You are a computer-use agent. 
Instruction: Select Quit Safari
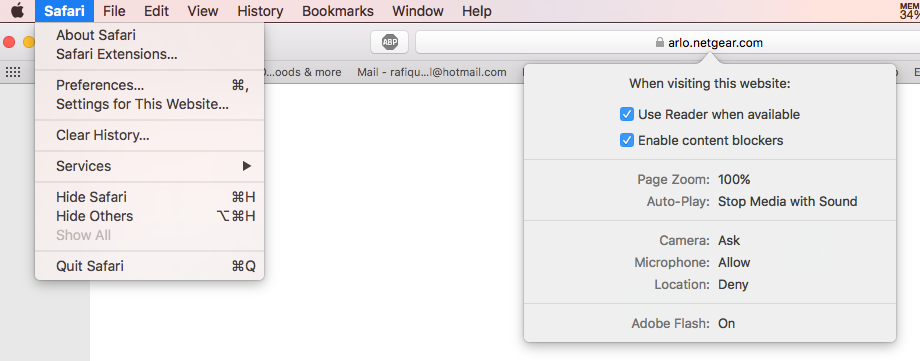(x=150, y=266)
